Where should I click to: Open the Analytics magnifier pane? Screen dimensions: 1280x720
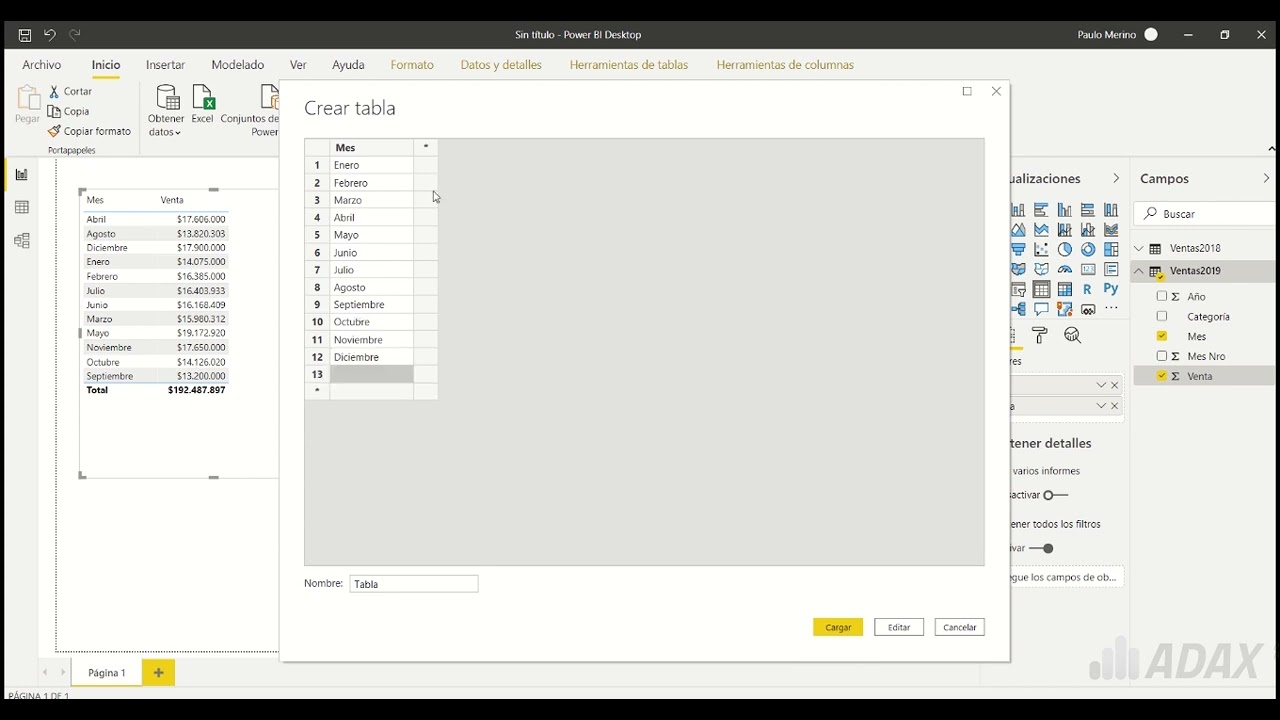click(1073, 336)
